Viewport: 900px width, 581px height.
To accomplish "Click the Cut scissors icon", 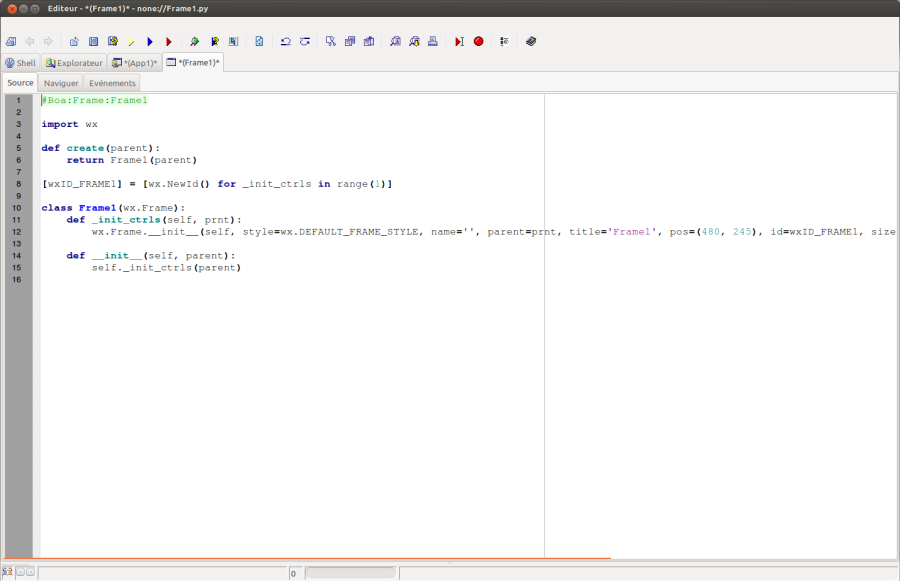I will click(x=331, y=42).
